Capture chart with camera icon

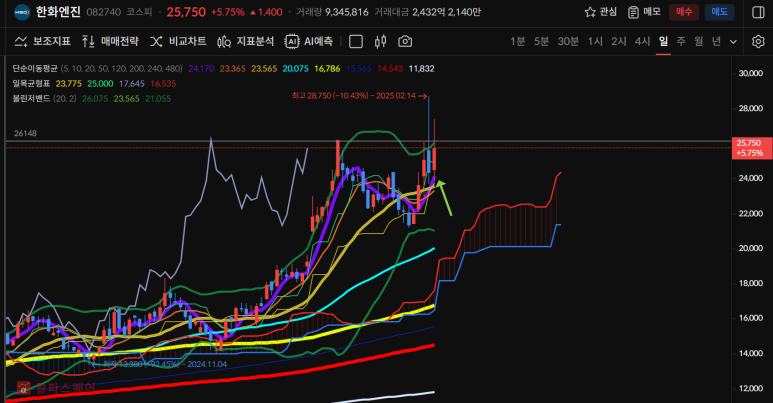click(405, 42)
